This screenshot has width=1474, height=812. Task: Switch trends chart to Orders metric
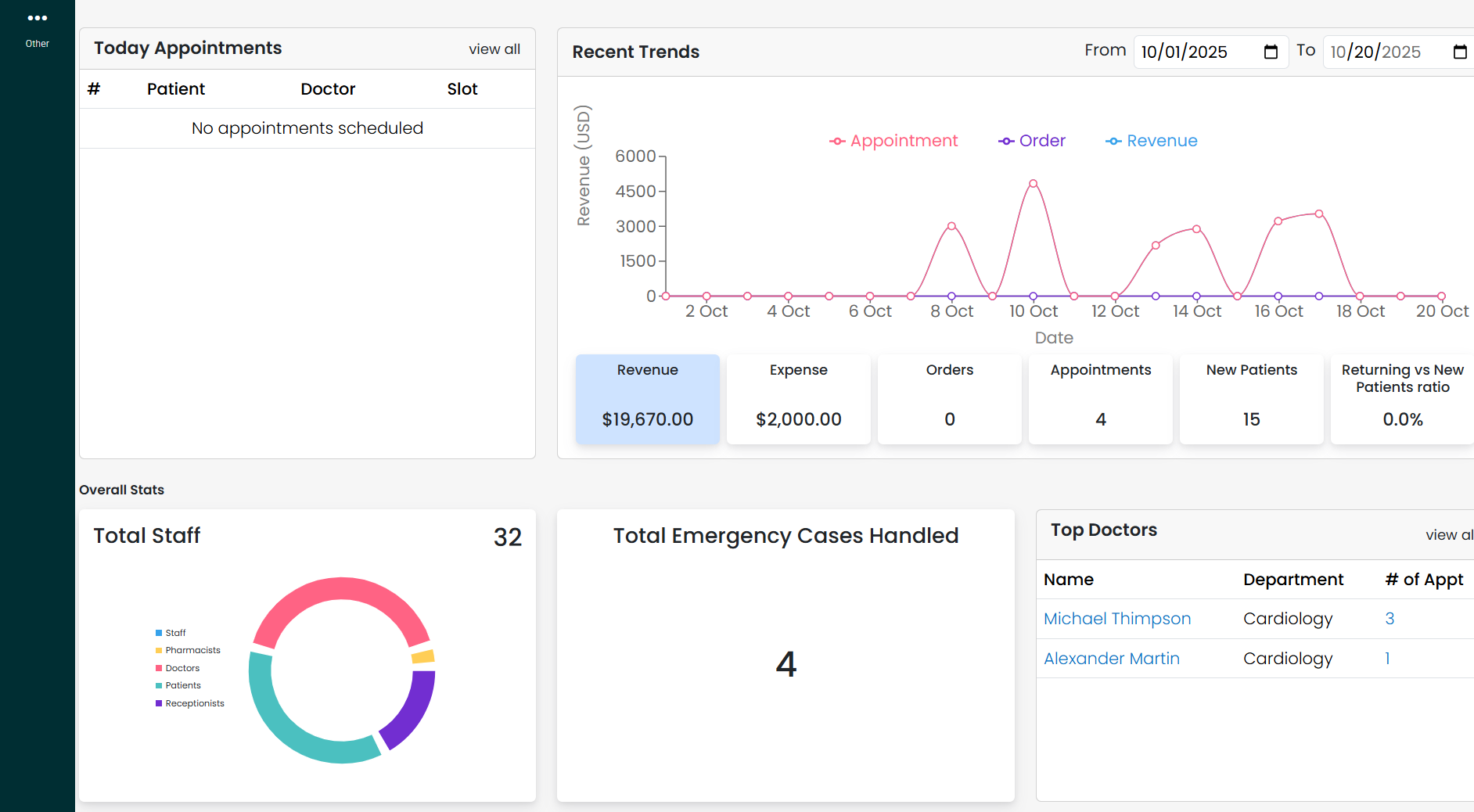(x=949, y=399)
